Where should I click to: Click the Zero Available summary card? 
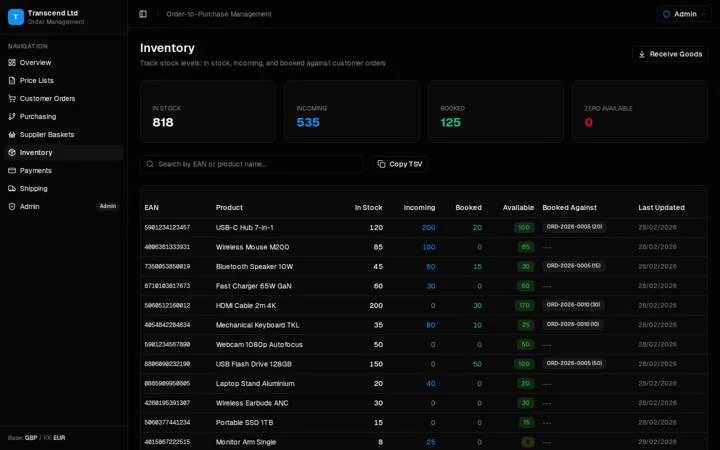pos(640,112)
